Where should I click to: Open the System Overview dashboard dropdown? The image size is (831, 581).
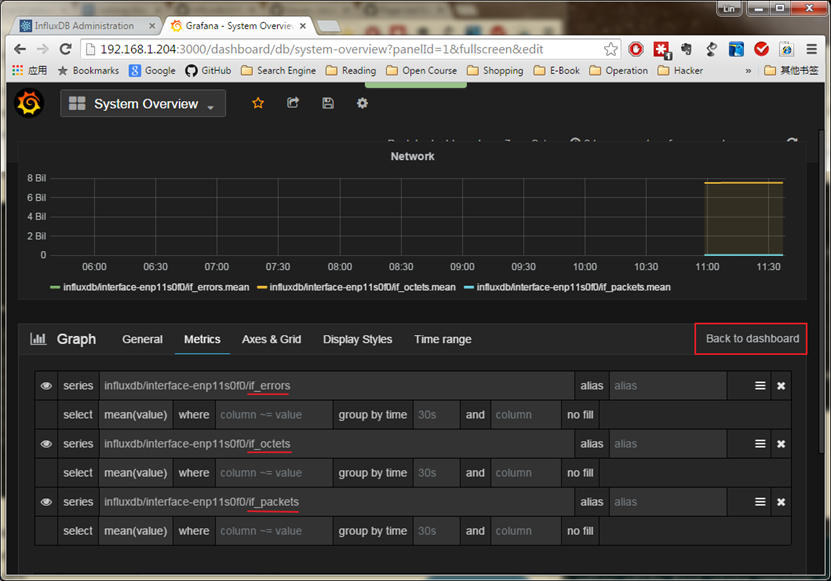click(143, 104)
